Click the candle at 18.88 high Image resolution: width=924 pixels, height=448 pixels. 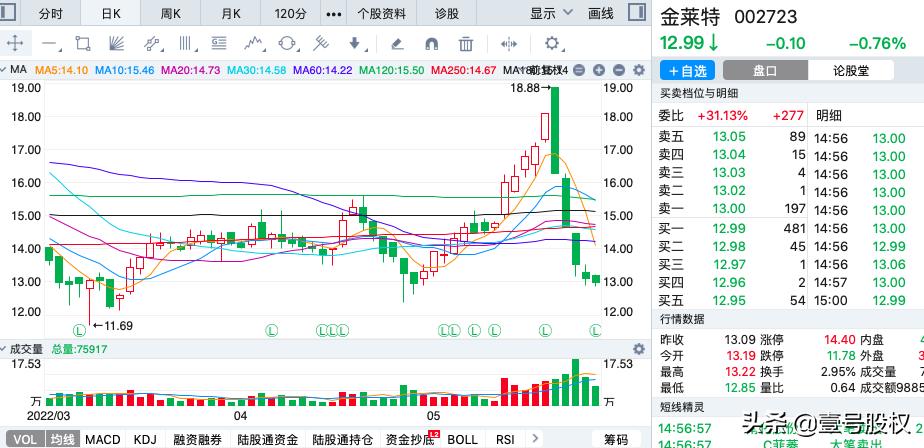point(555,130)
